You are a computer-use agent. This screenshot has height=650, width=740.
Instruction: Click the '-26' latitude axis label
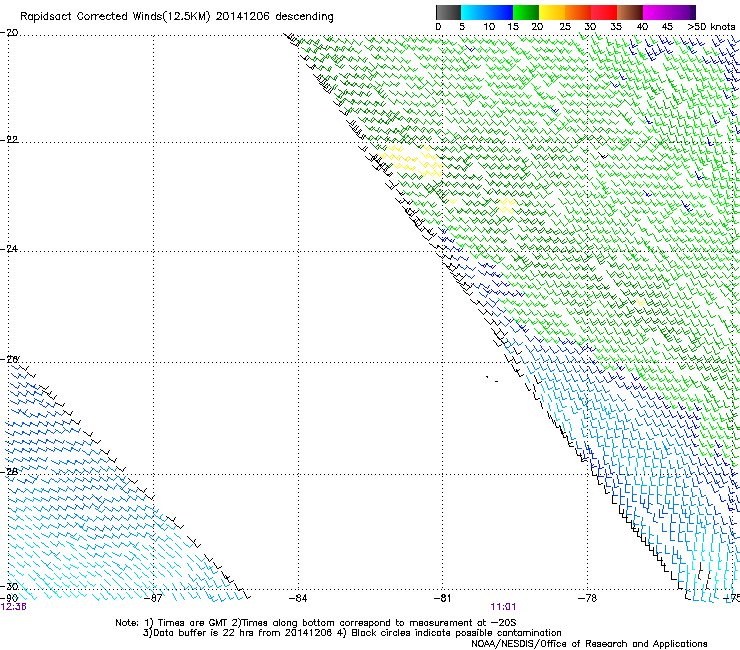(x=9, y=359)
